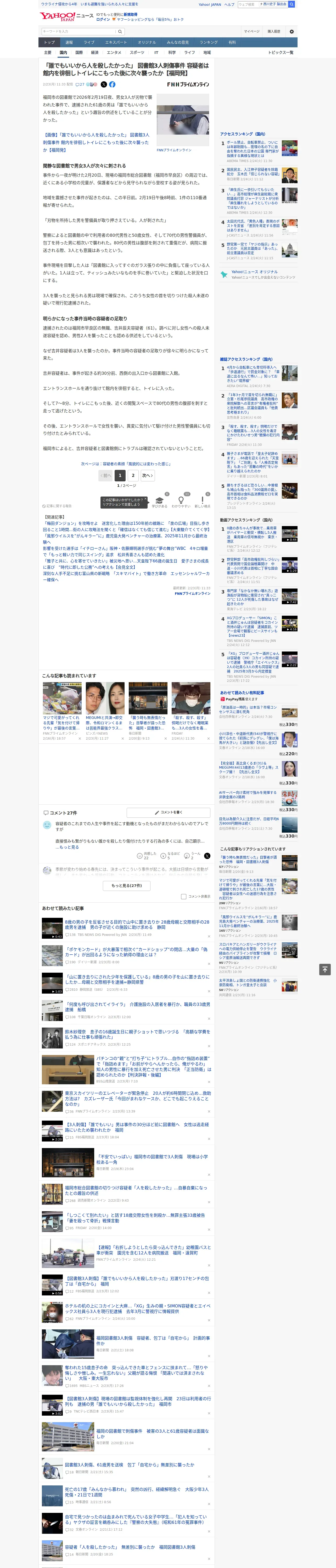Click もっと見る(27件) comments button
The height and width of the screenshot is (1568, 336).
point(127,886)
